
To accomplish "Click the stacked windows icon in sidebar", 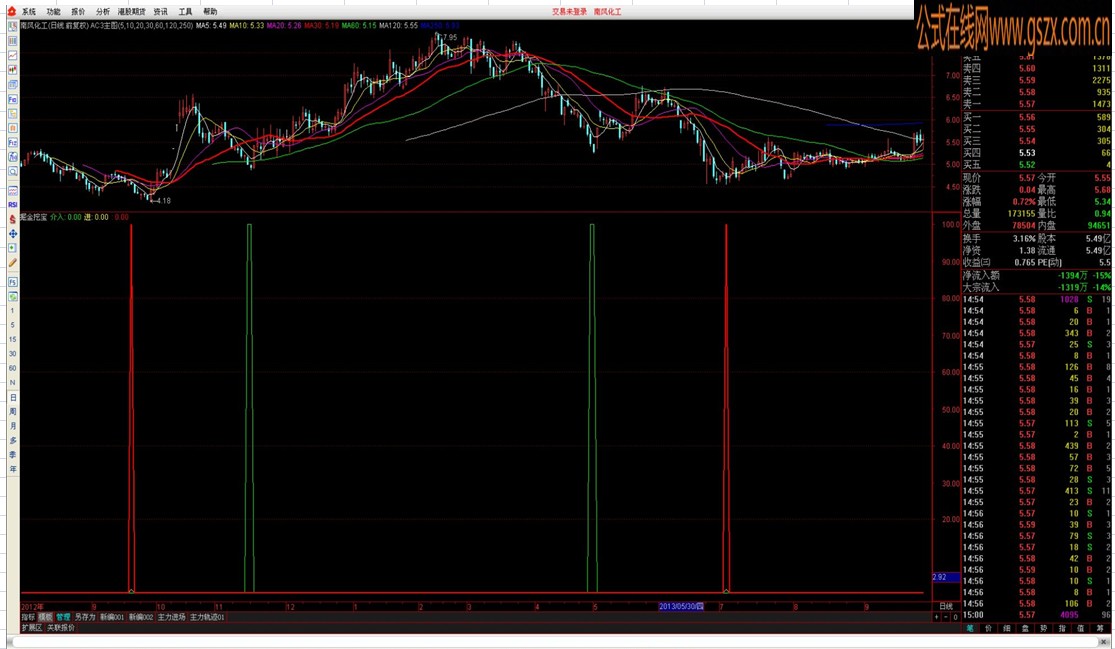I will [x=13, y=85].
